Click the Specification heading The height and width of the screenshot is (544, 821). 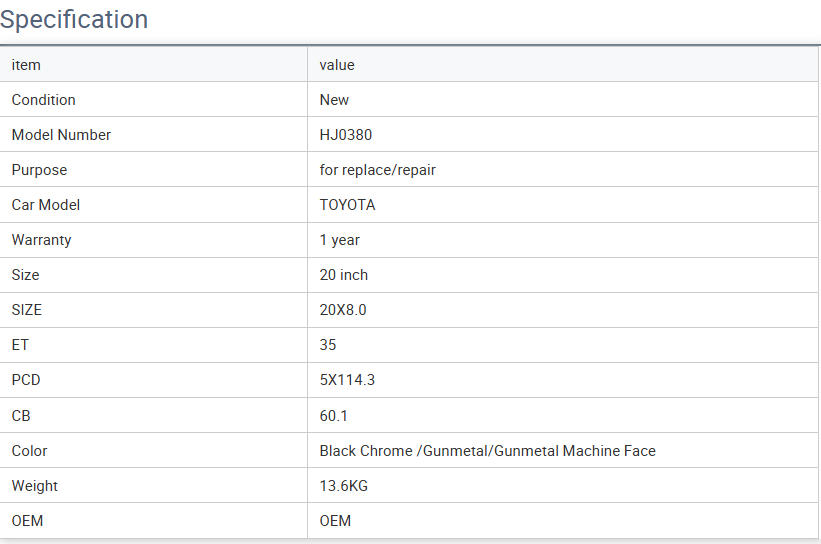click(74, 19)
